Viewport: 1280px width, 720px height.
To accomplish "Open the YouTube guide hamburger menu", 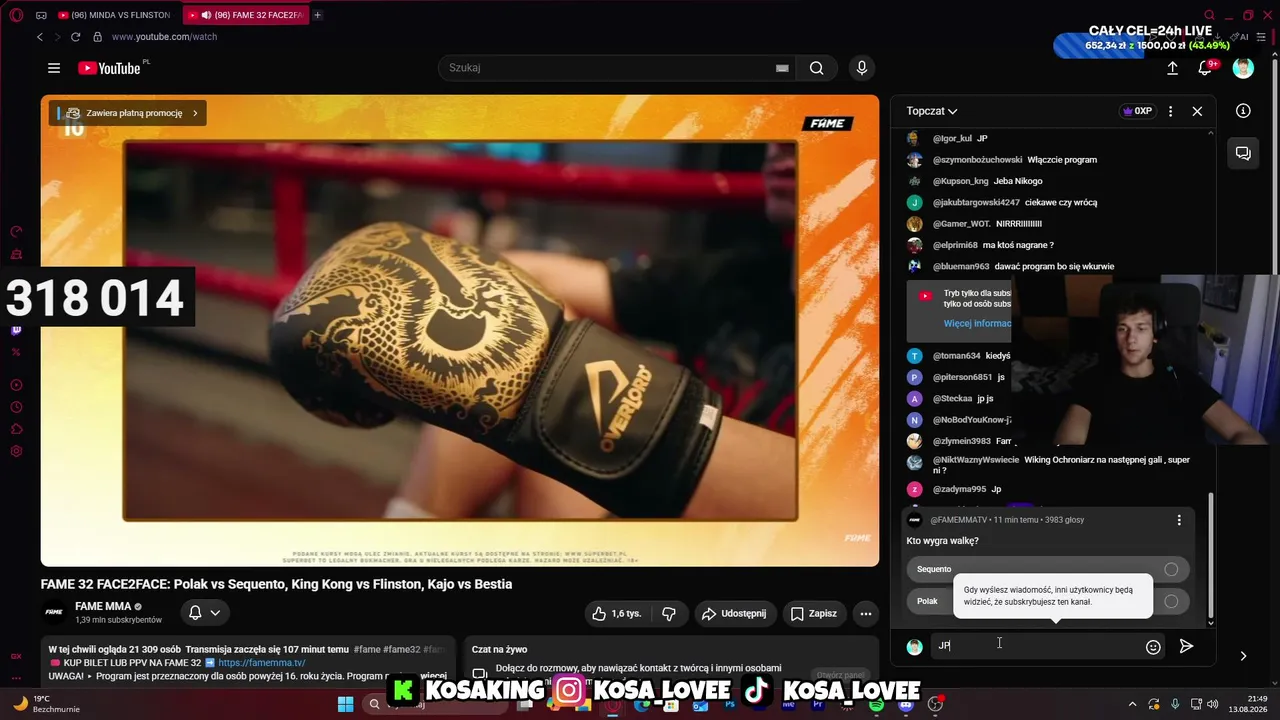I will pyautogui.click(x=54, y=68).
